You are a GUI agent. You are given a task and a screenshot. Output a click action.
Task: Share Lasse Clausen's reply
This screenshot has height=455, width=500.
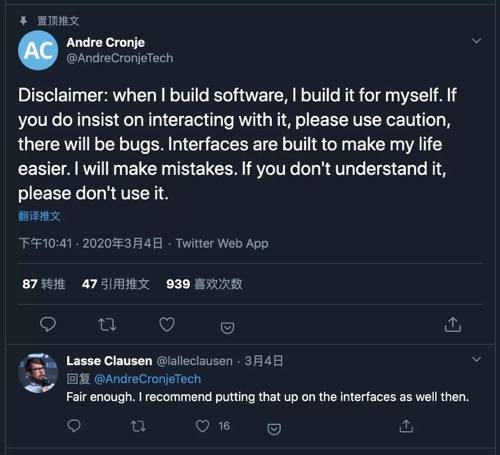[406, 426]
